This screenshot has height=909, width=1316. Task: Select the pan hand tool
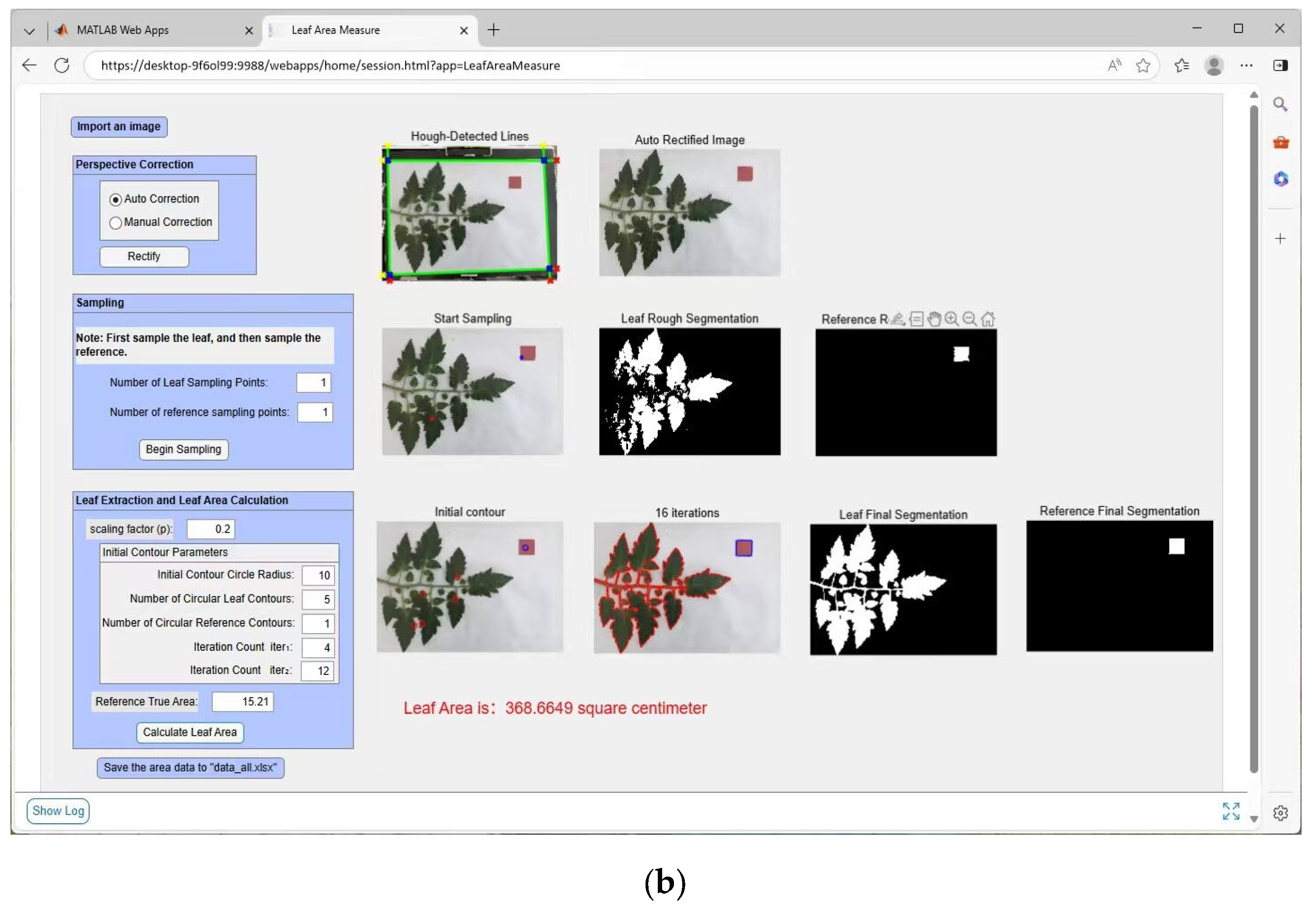(934, 319)
